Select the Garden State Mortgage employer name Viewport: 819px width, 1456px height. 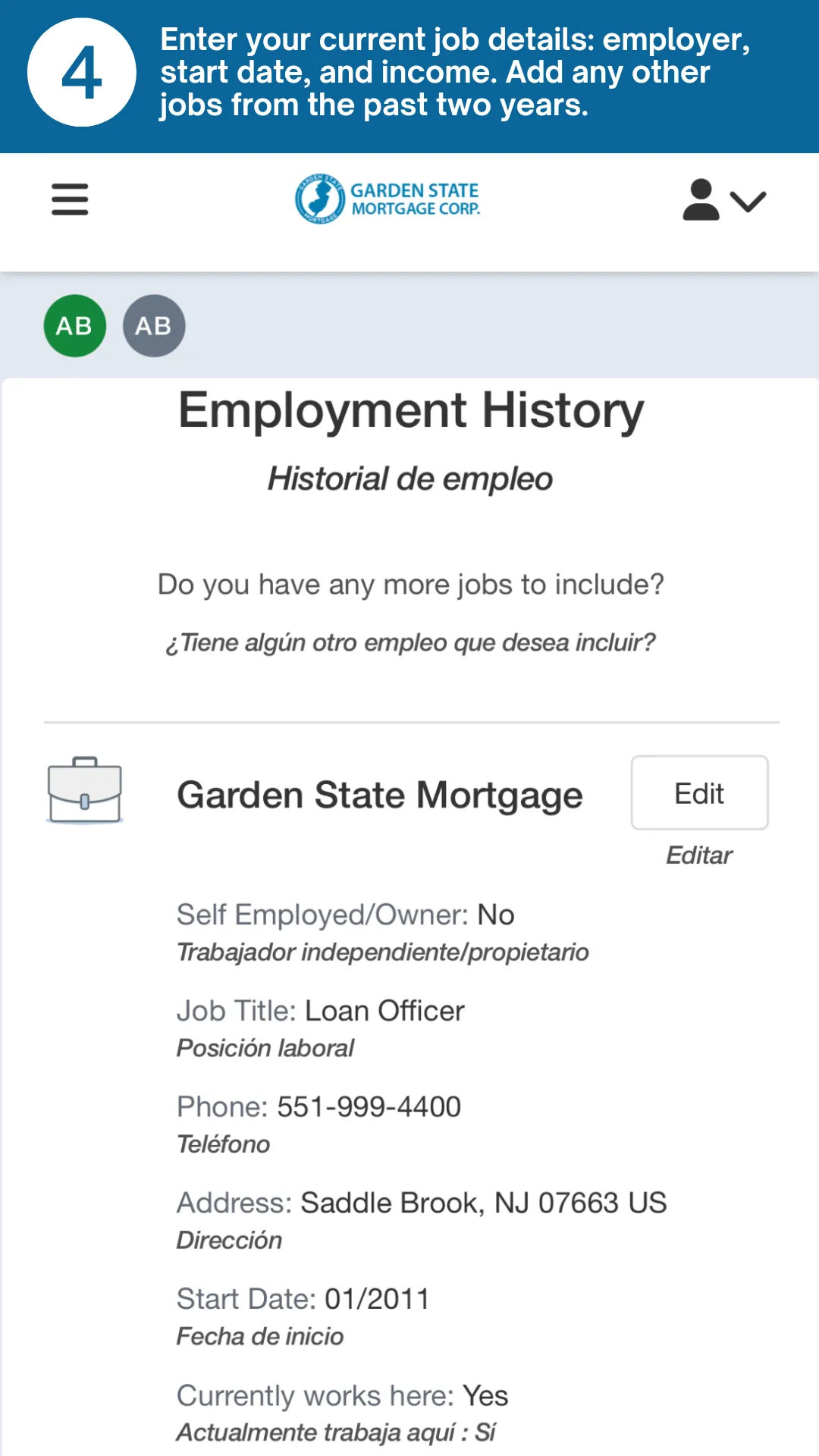(x=379, y=795)
